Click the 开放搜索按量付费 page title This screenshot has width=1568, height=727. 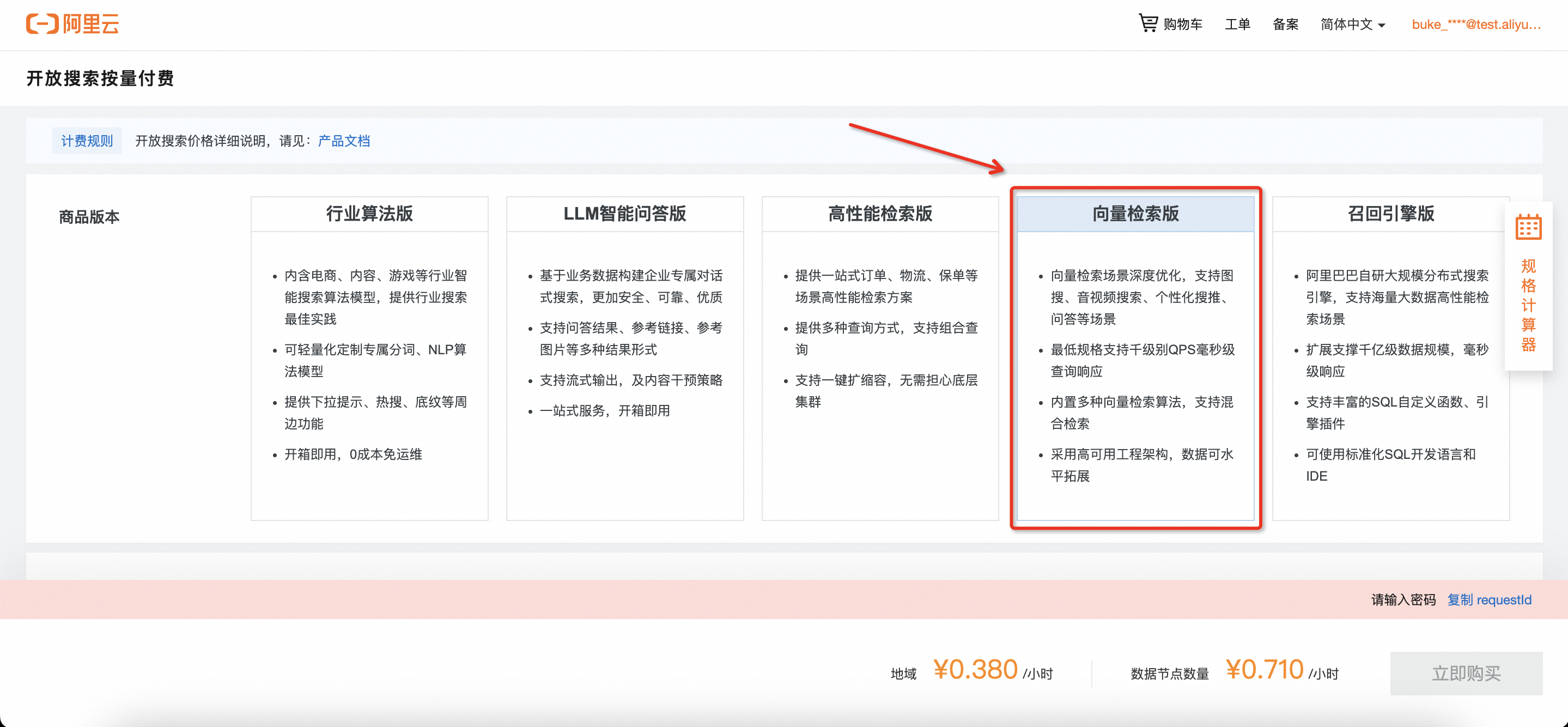coord(100,78)
